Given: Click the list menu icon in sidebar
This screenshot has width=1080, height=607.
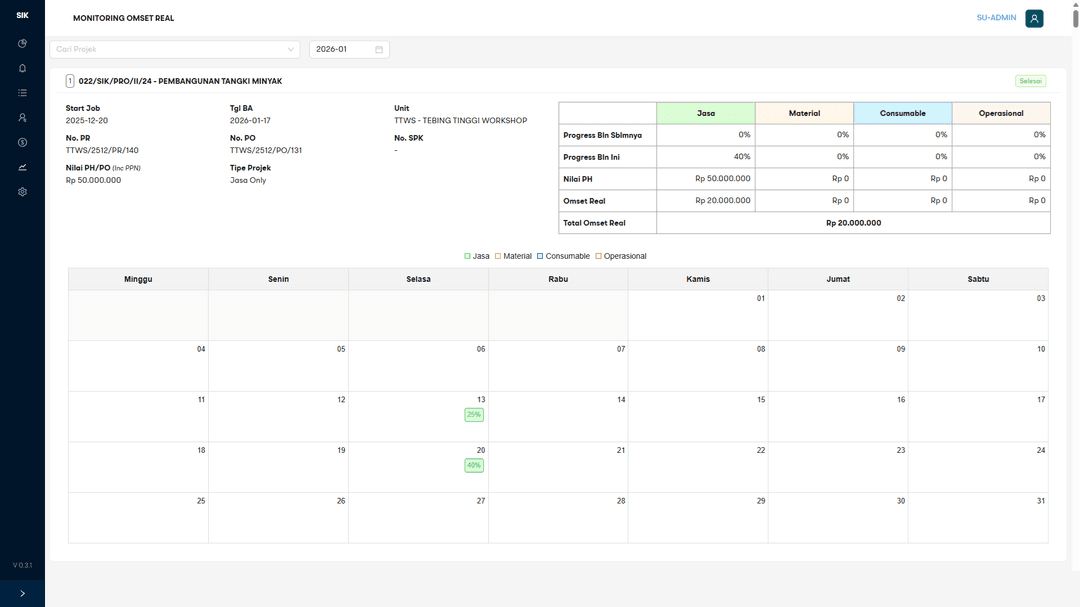Looking at the screenshot, I should (x=22, y=93).
